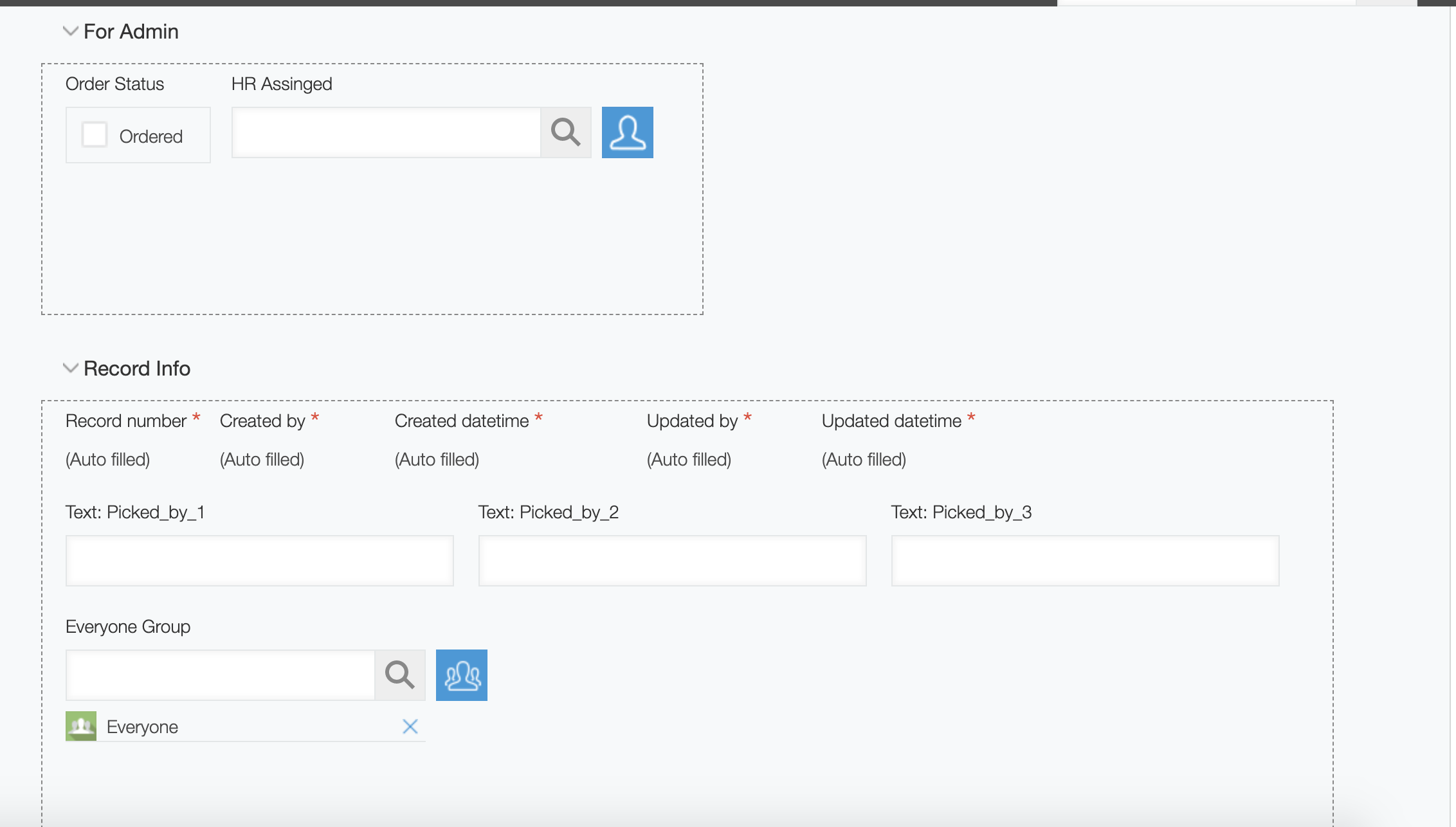Open the HR Assinged user picker icon

pos(627,132)
